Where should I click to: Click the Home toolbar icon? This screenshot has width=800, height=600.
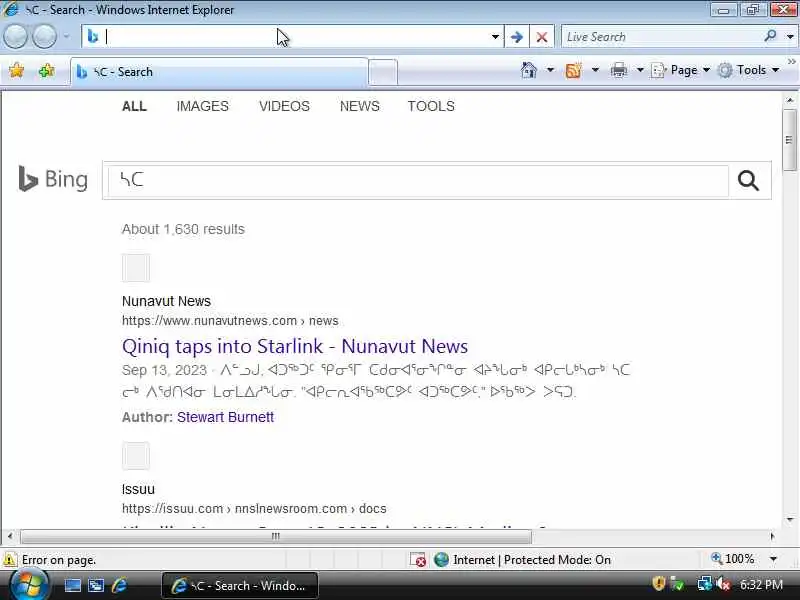pos(529,70)
